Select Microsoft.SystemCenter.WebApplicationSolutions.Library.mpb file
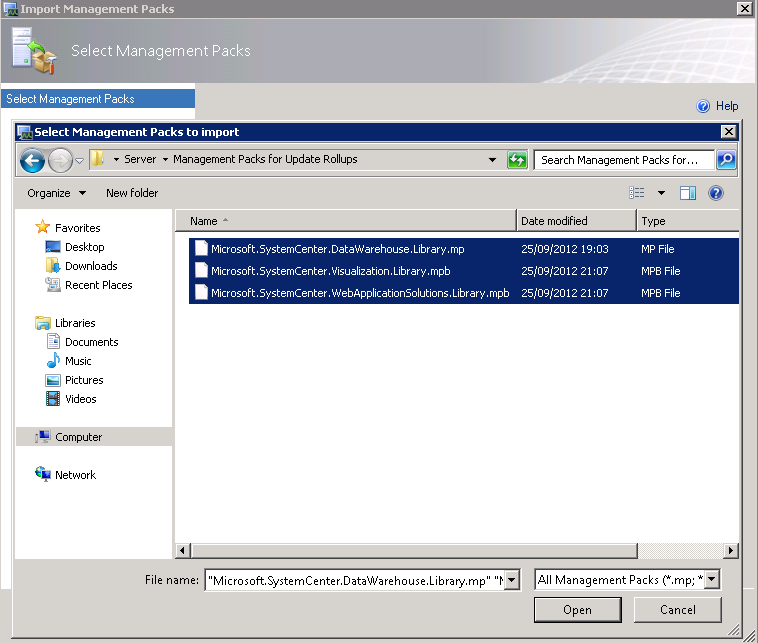The width and height of the screenshot is (758, 643). (360, 293)
